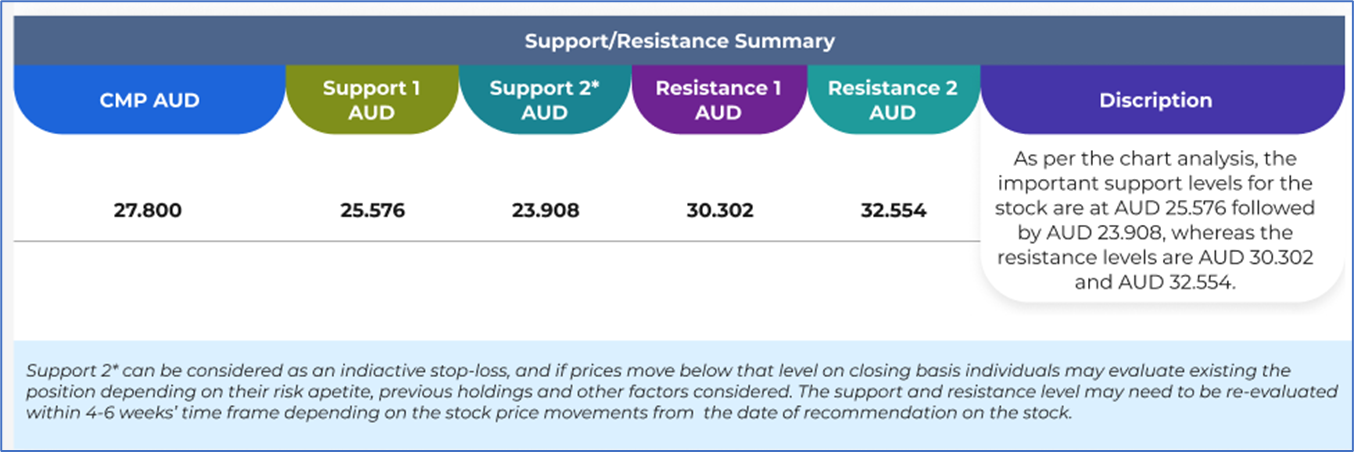Select the Resistance 2 AUD header
The image size is (1354, 452).
point(892,100)
